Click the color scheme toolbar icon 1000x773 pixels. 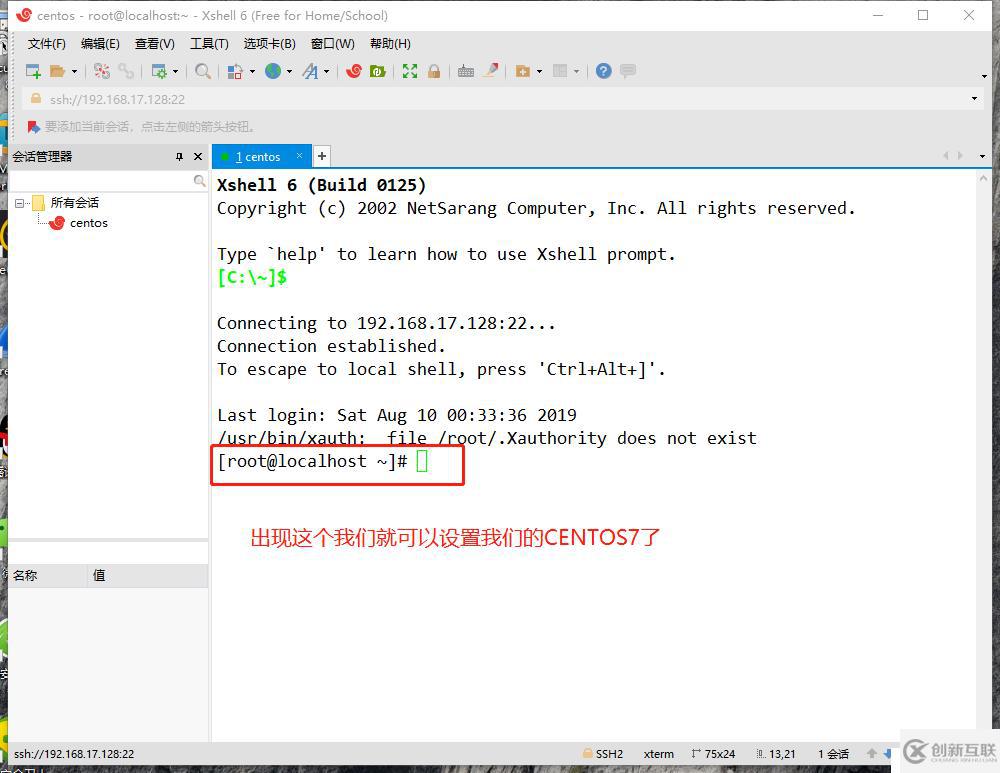(235, 71)
